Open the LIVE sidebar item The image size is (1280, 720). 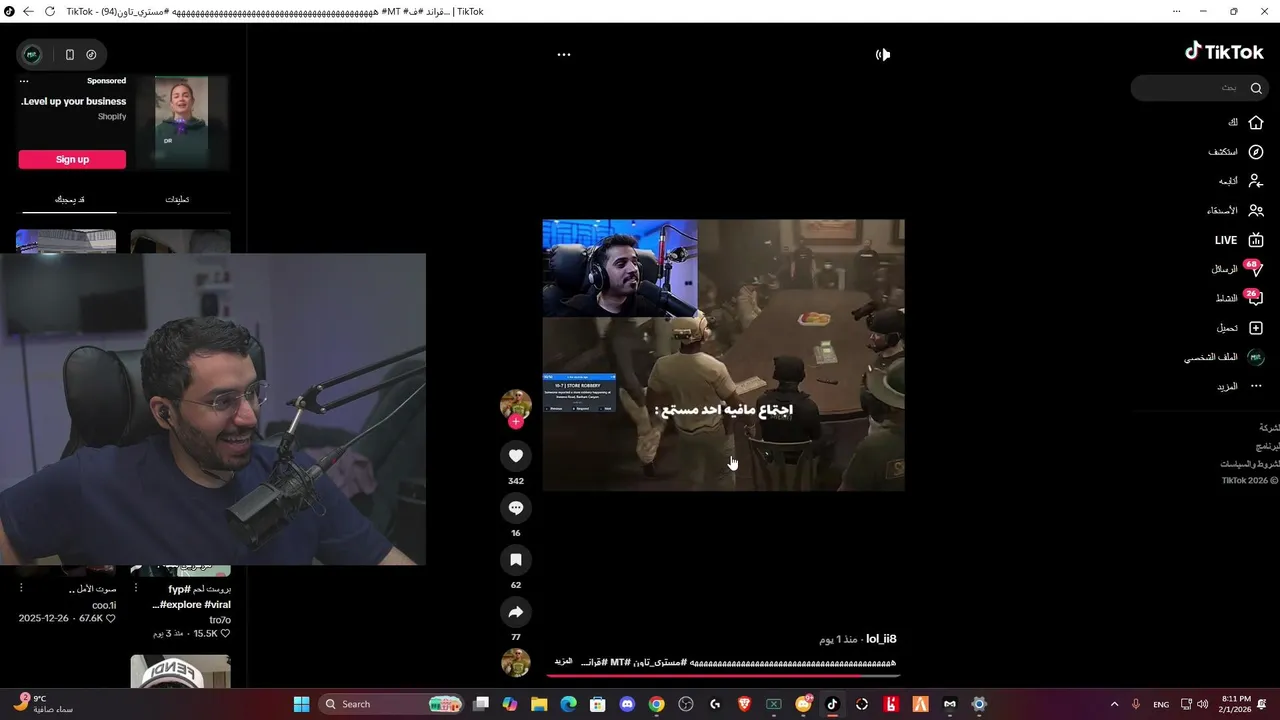1239,240
